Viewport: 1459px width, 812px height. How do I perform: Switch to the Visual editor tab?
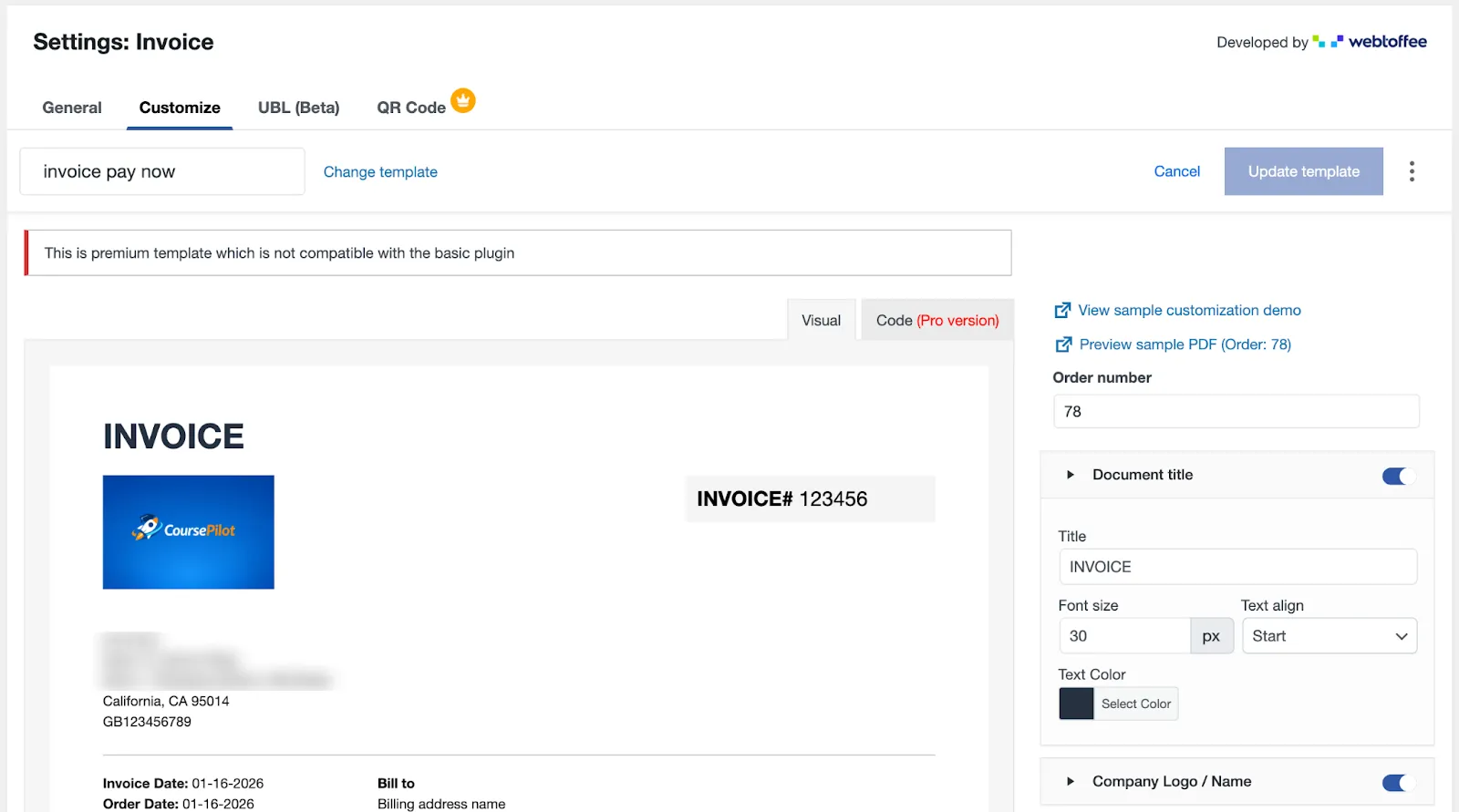coord(821,321)
